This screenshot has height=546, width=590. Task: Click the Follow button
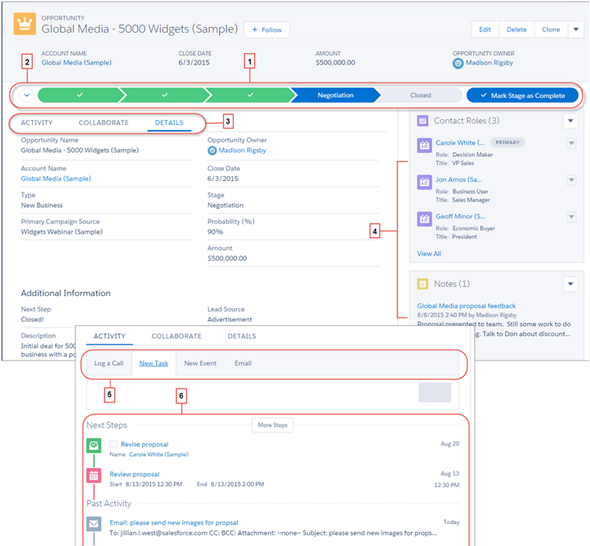[x=267, y=30]
